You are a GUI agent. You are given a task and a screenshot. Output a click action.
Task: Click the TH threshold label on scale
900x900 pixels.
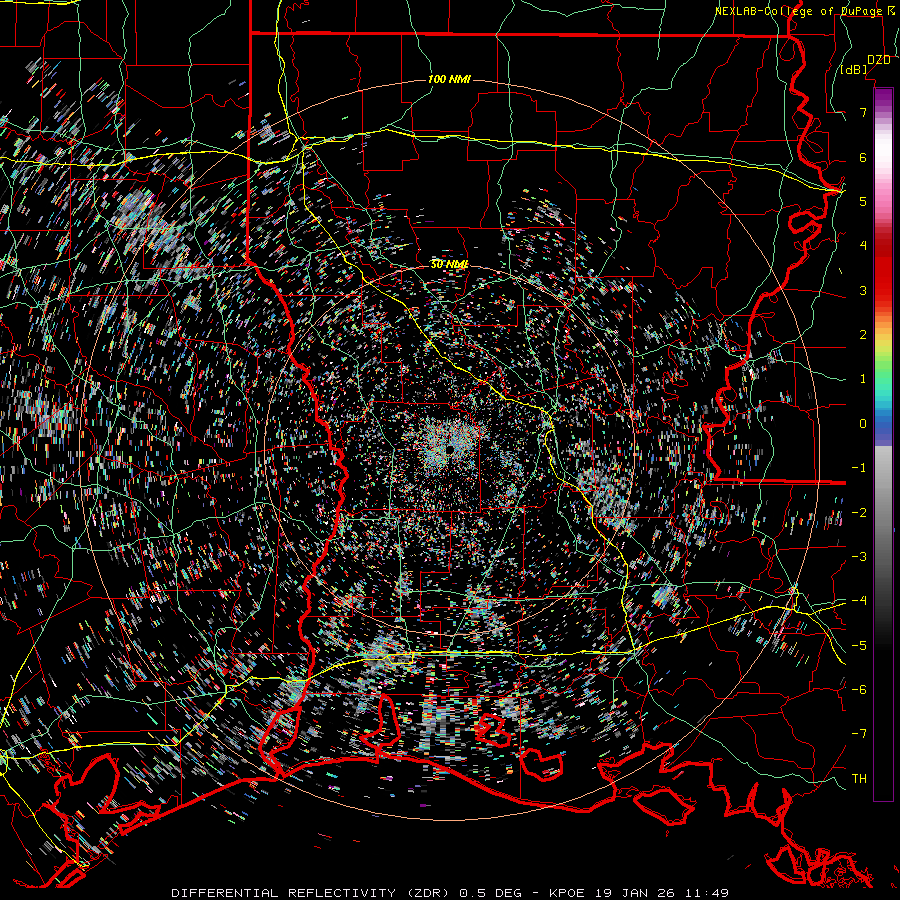(859, 779)
